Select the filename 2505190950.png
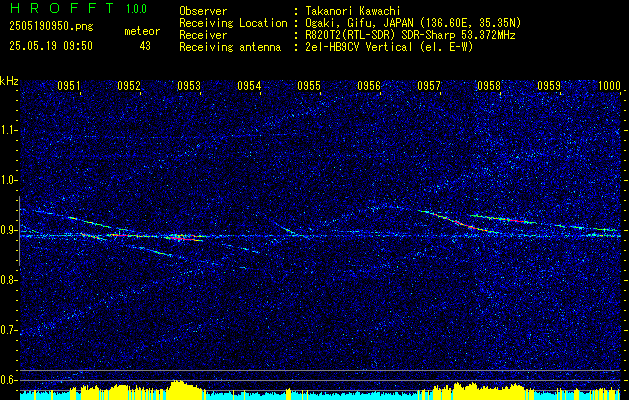 [51, 27]
